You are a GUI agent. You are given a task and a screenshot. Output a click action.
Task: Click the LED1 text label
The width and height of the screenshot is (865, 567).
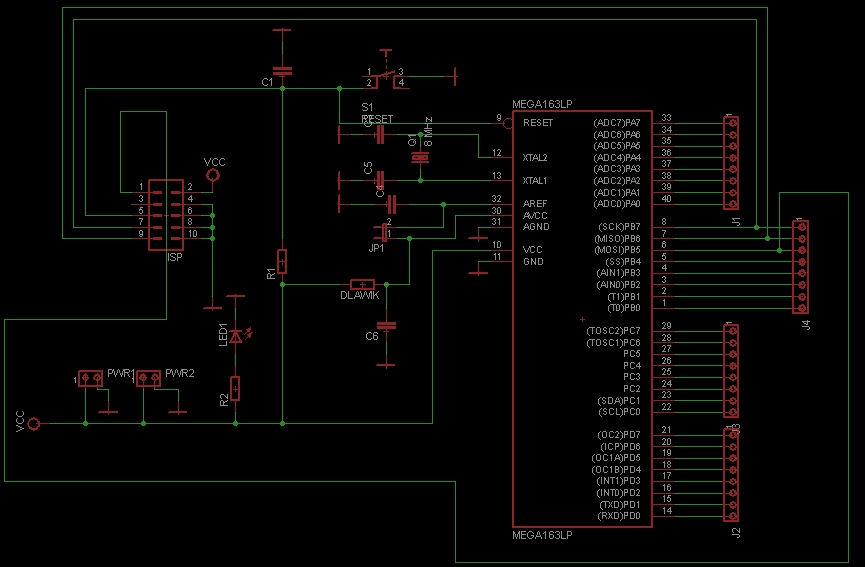223,335
